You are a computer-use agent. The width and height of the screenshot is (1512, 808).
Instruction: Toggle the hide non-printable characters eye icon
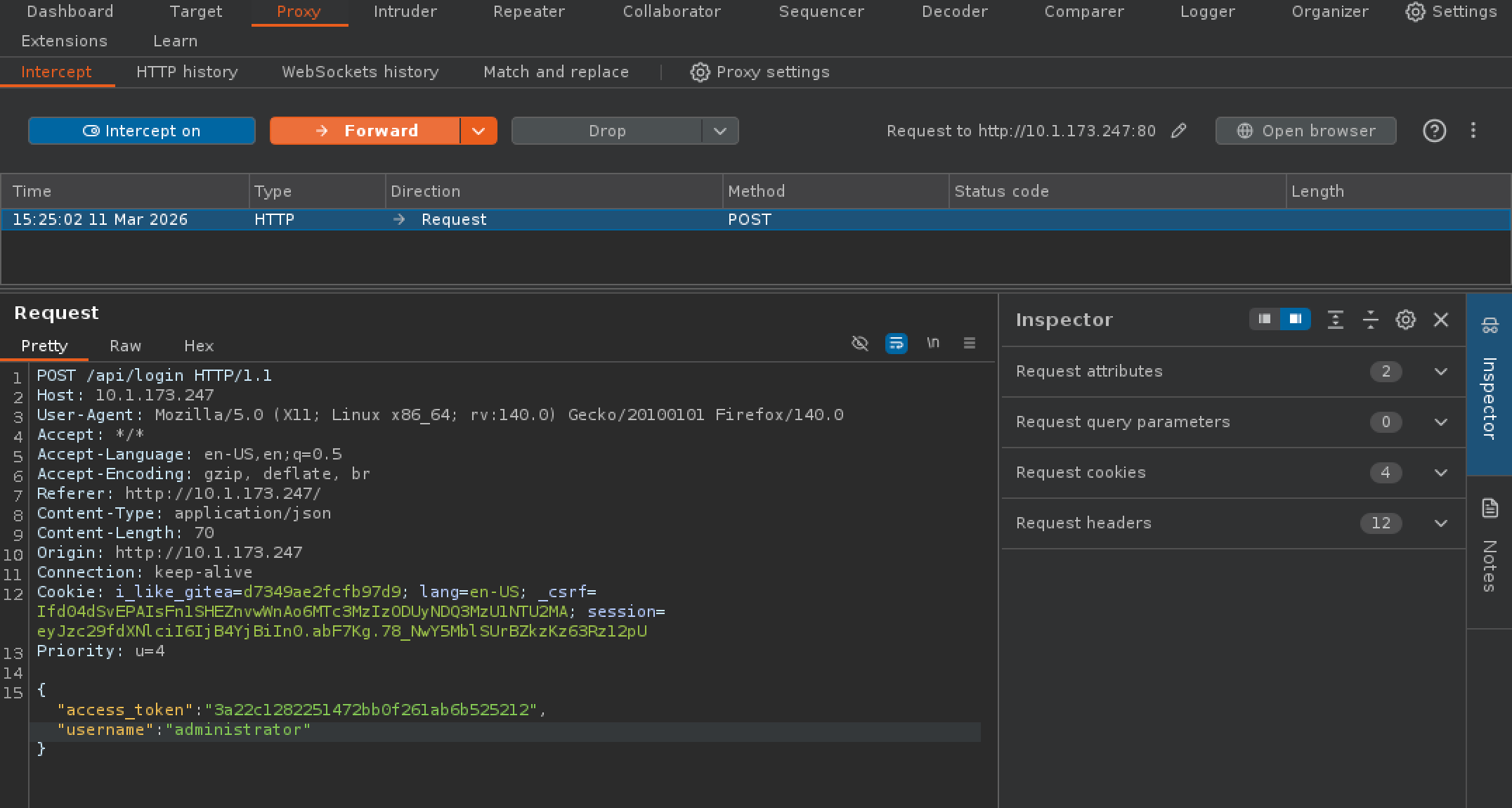pyautogui.click(x=859, y=344)
